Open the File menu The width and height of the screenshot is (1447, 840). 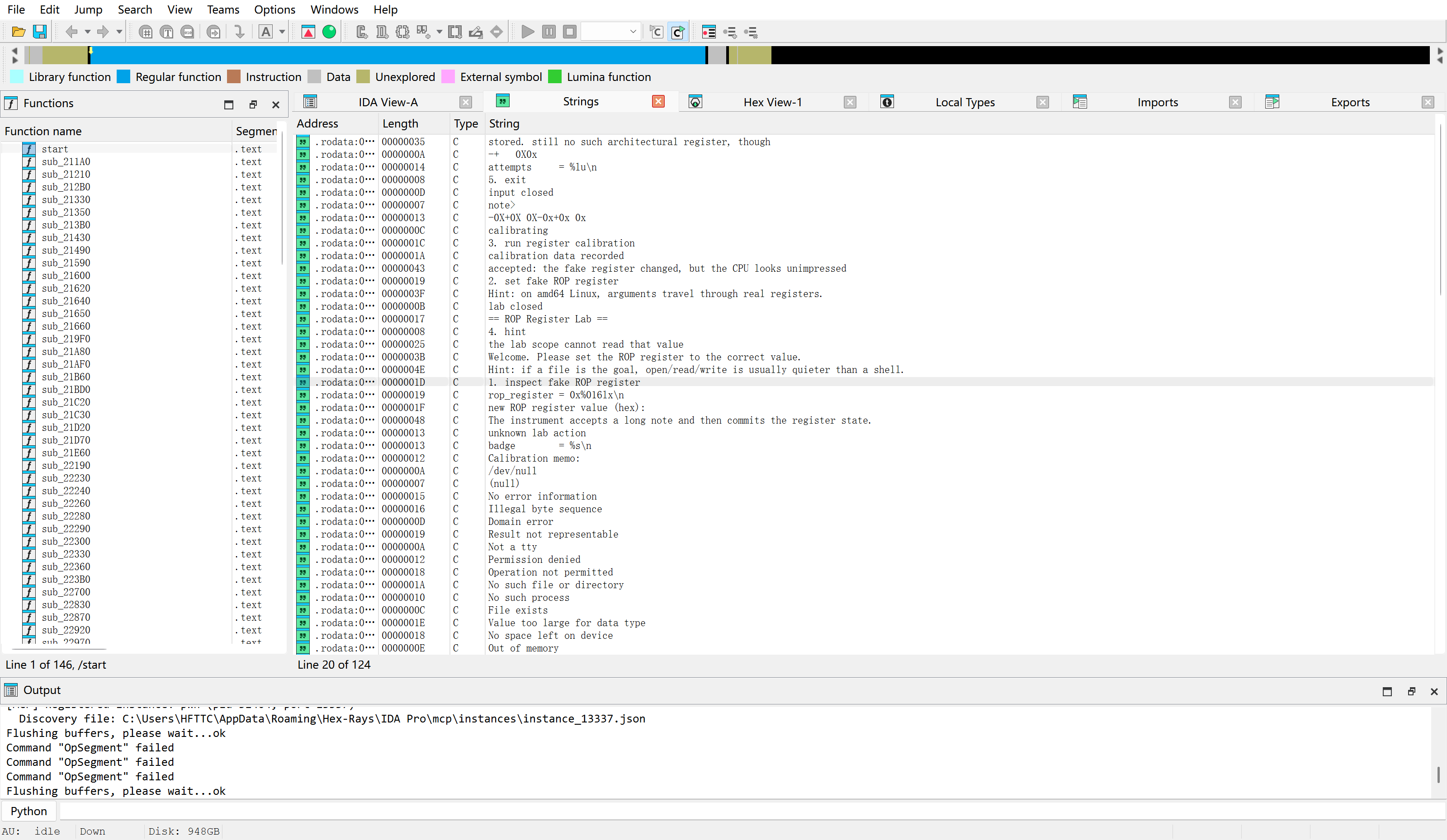16,10
